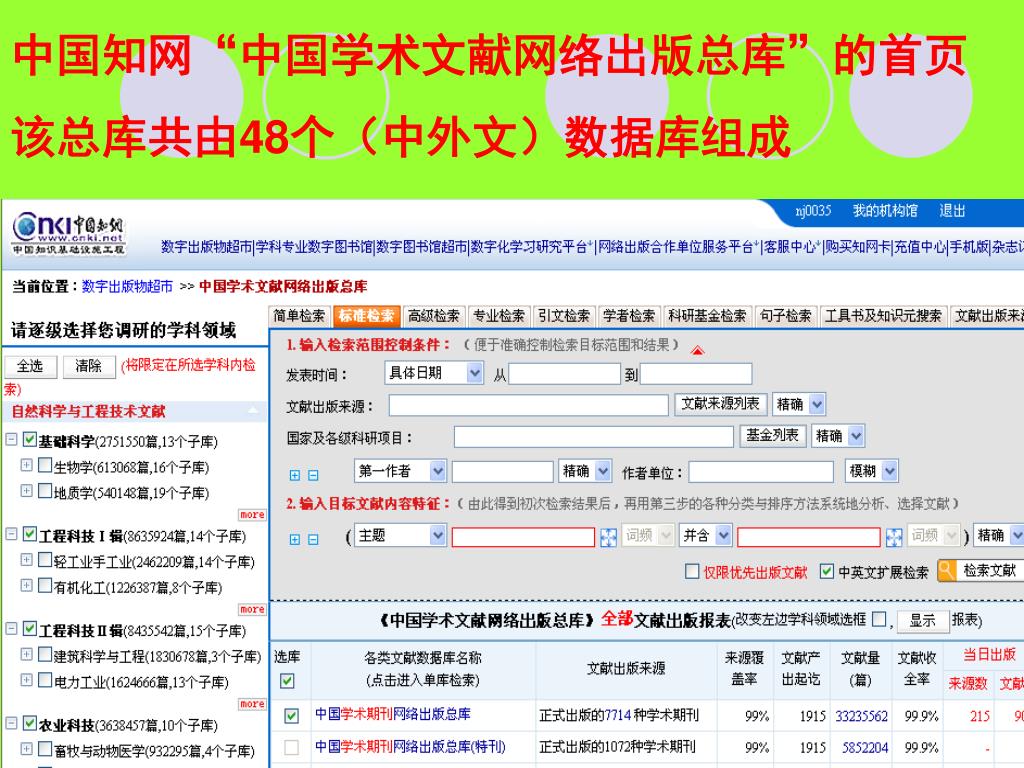Click the 基金列表 button

[x=773, y=436]
